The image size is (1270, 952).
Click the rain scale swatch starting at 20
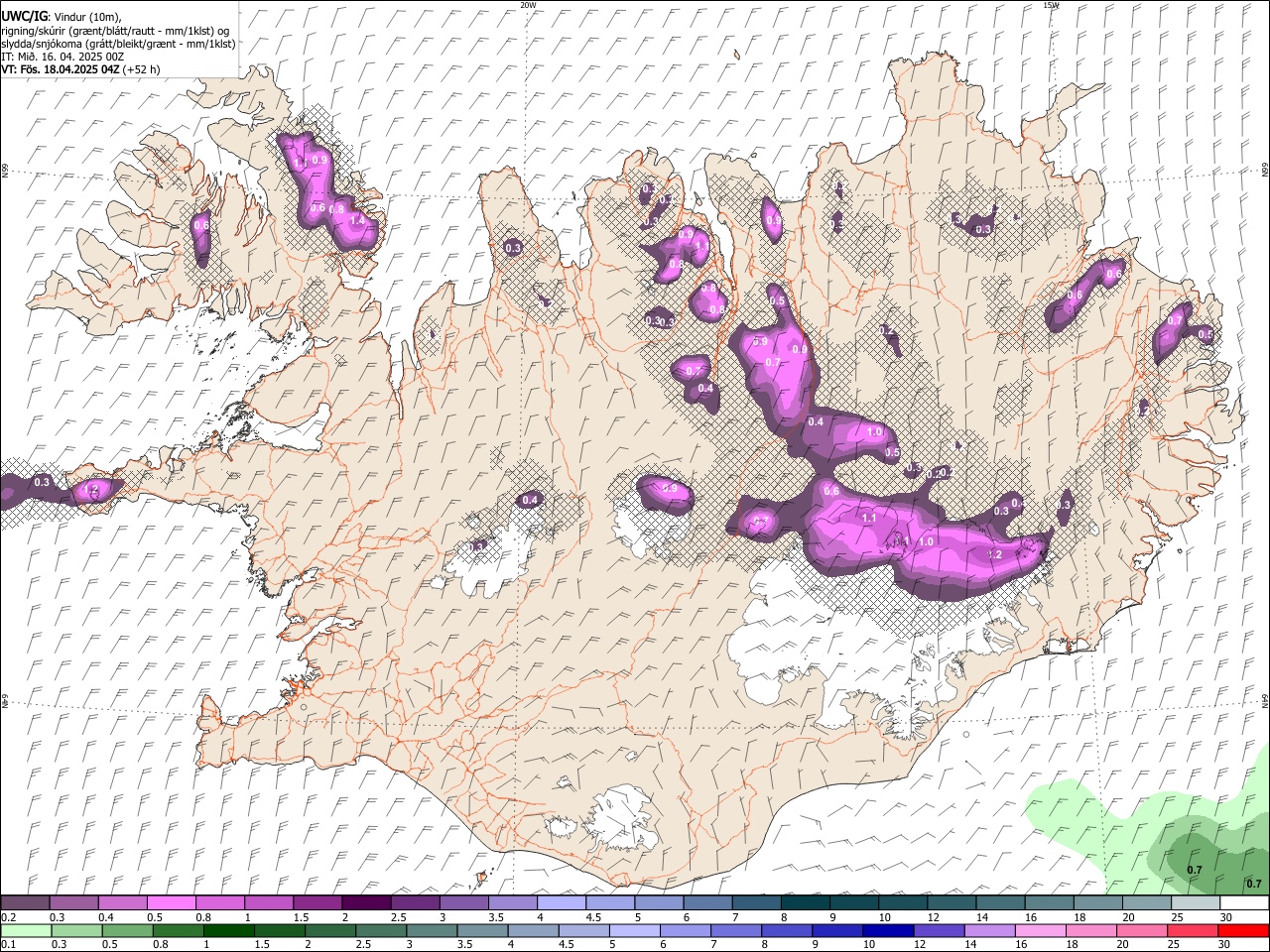click(1142, 931)
